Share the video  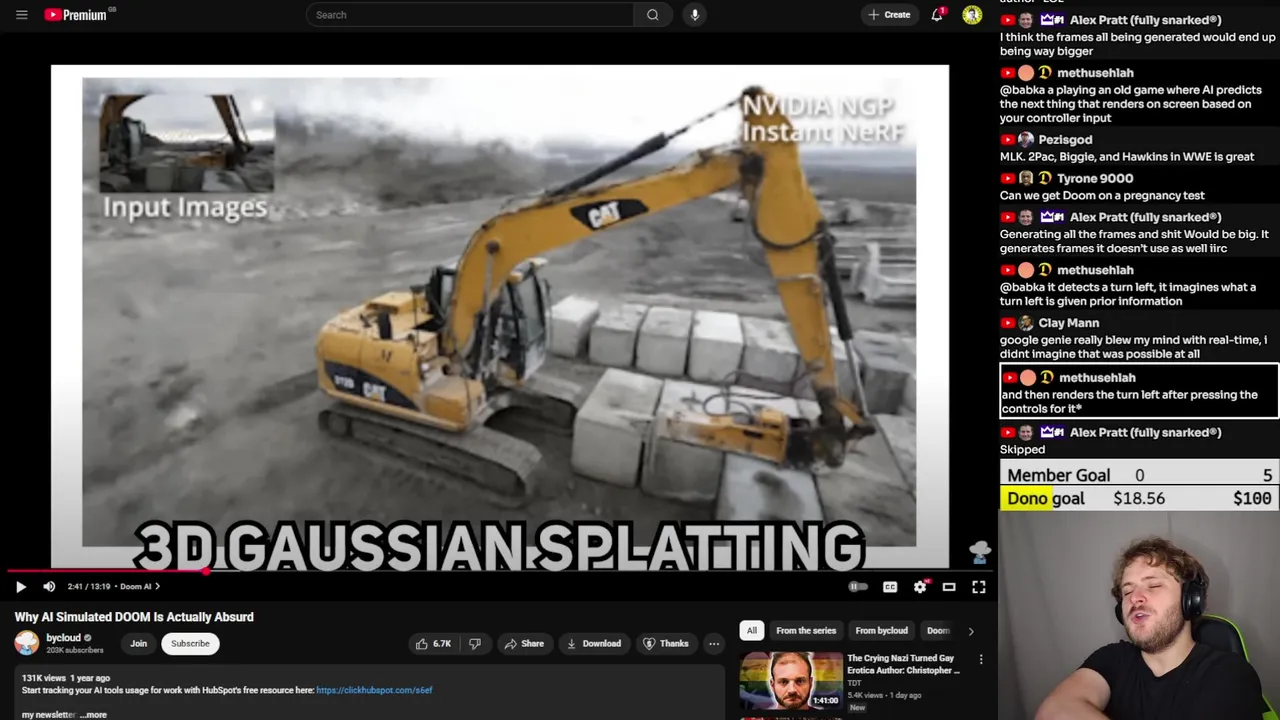(524, 644)
